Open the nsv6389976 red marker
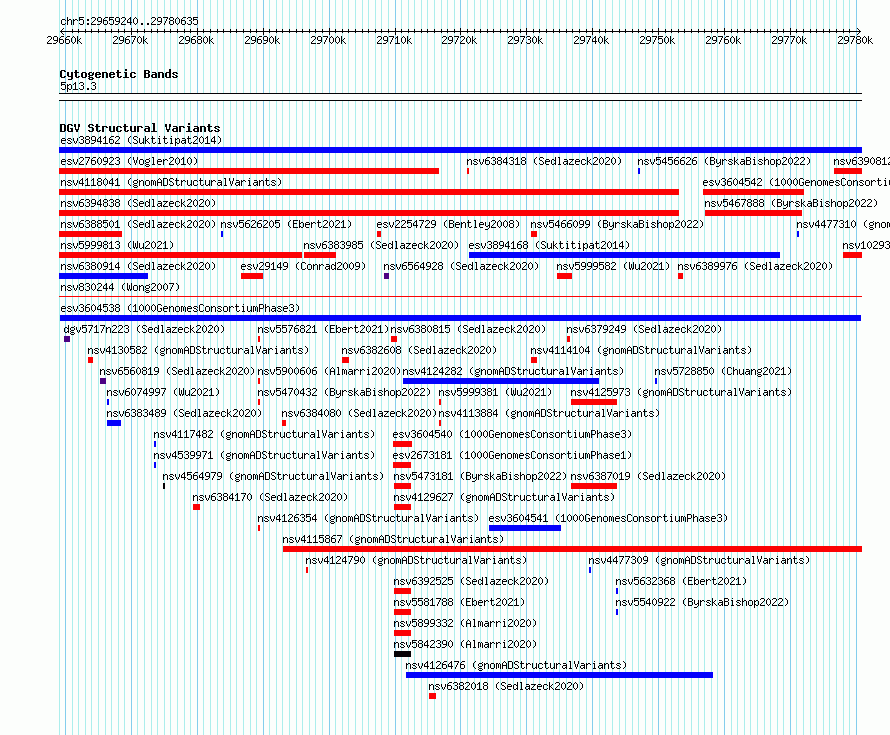Viewport: 890px width, 735px height. 681,276
